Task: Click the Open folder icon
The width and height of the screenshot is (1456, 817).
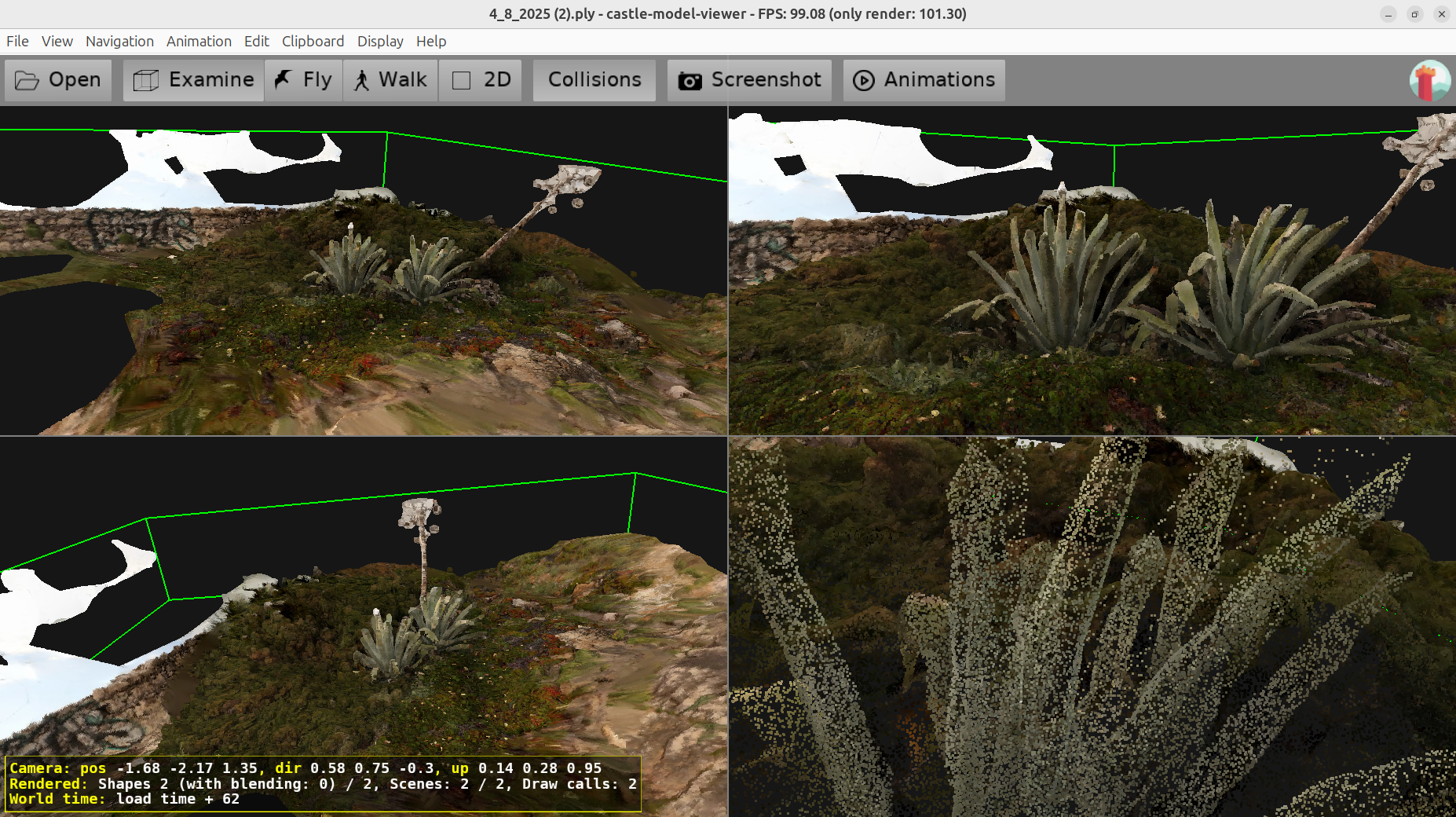Action: pyautogui.click(x=27, y=80)
